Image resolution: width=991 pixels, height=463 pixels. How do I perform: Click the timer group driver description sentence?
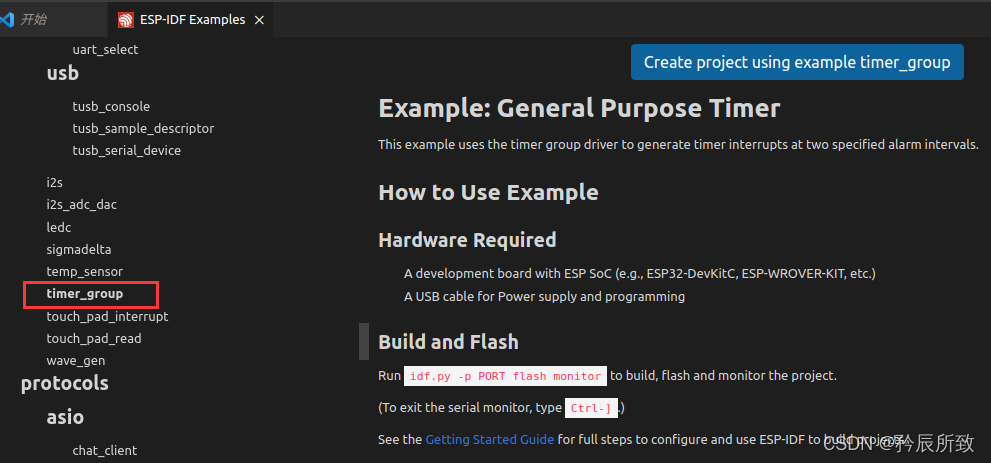(678, 145)
